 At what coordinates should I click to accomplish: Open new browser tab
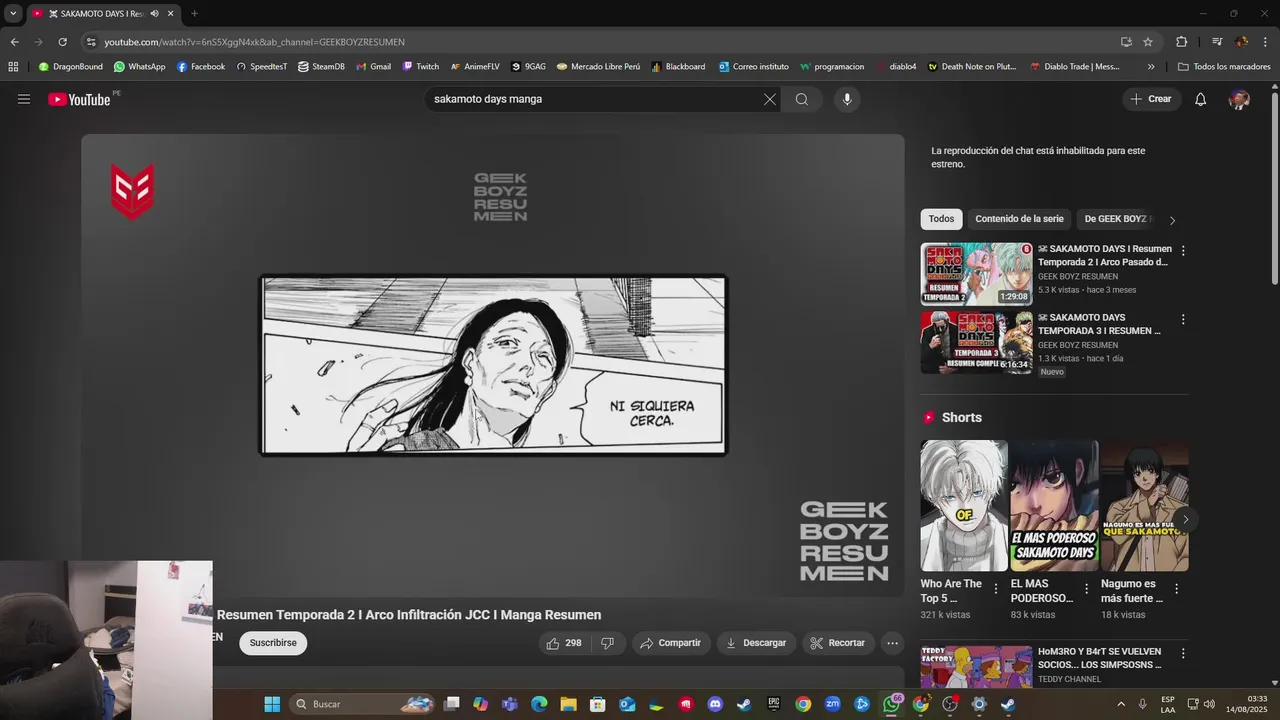point(194,14)
